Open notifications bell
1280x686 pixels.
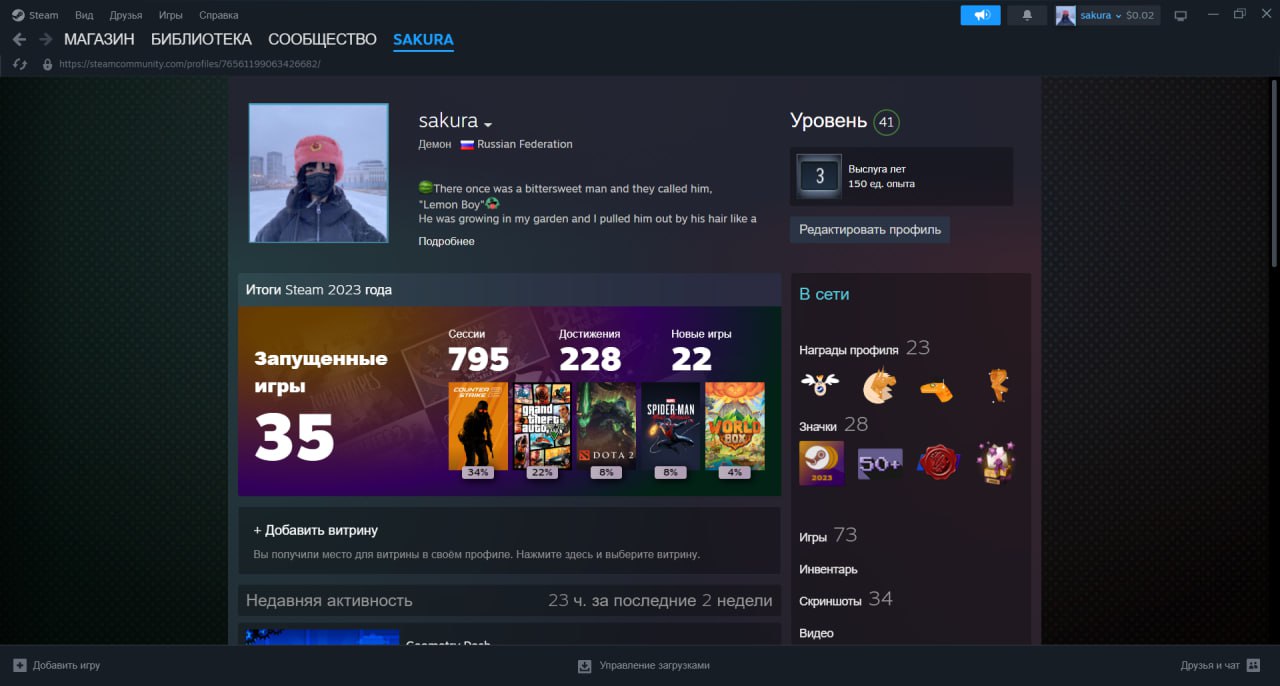tap(1027, 15)
